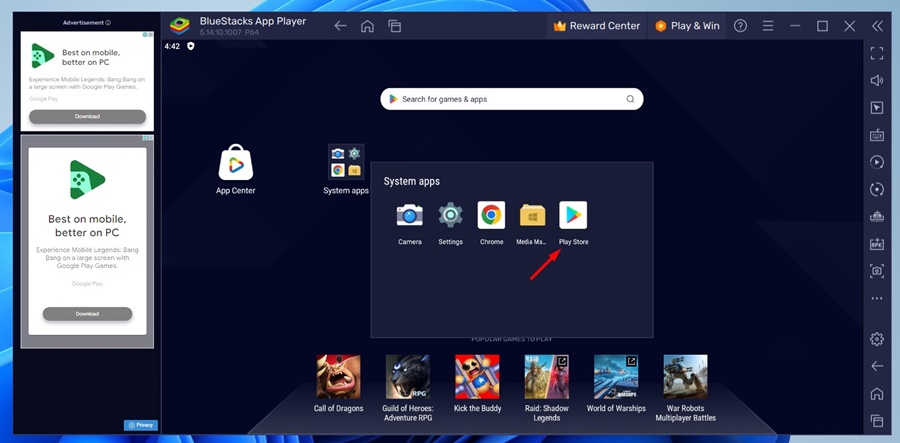Open the Reward Center

point(596,26)
